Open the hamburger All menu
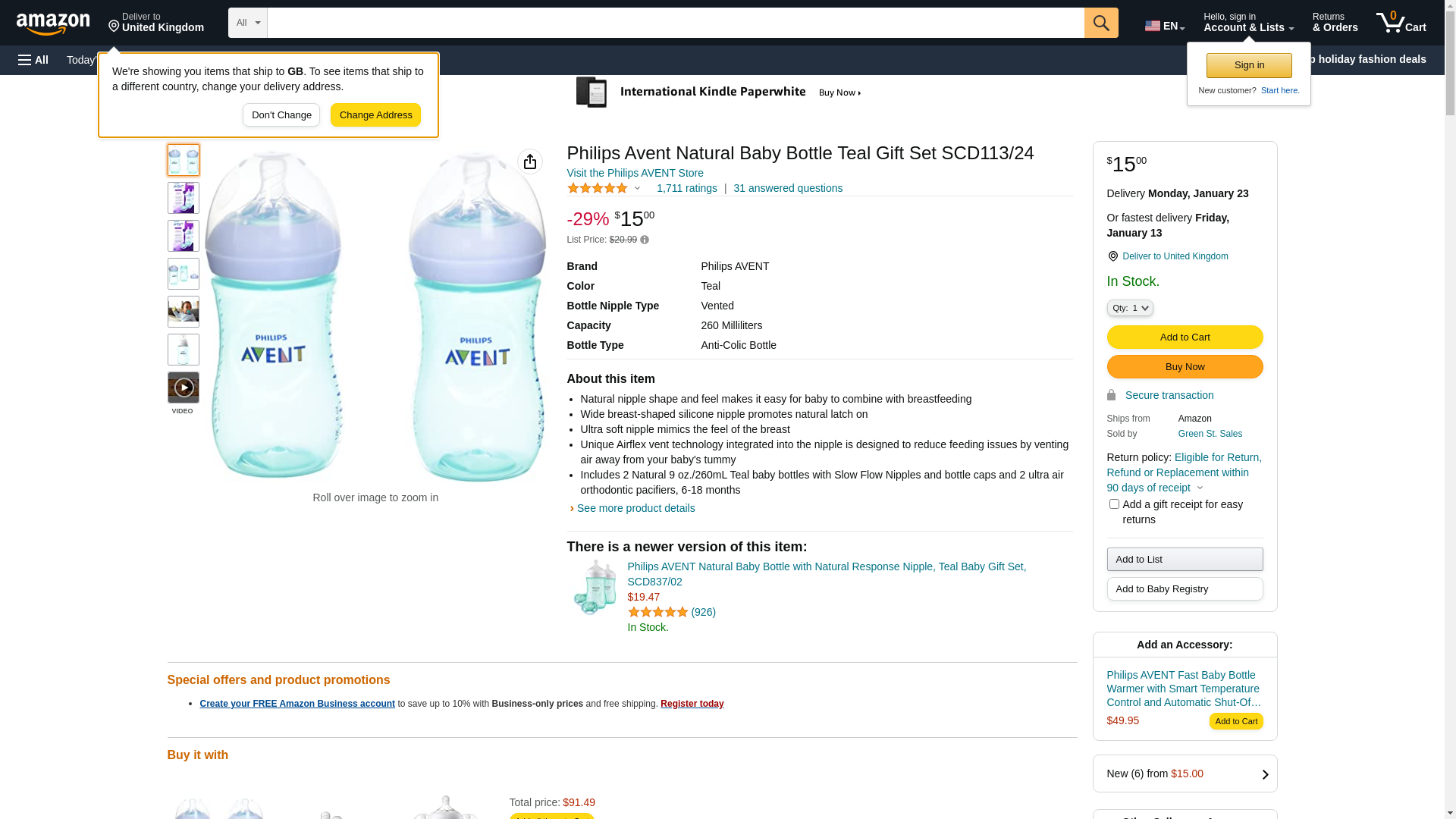The width and height of the screenshot is (1456, 819). point(33,60)
